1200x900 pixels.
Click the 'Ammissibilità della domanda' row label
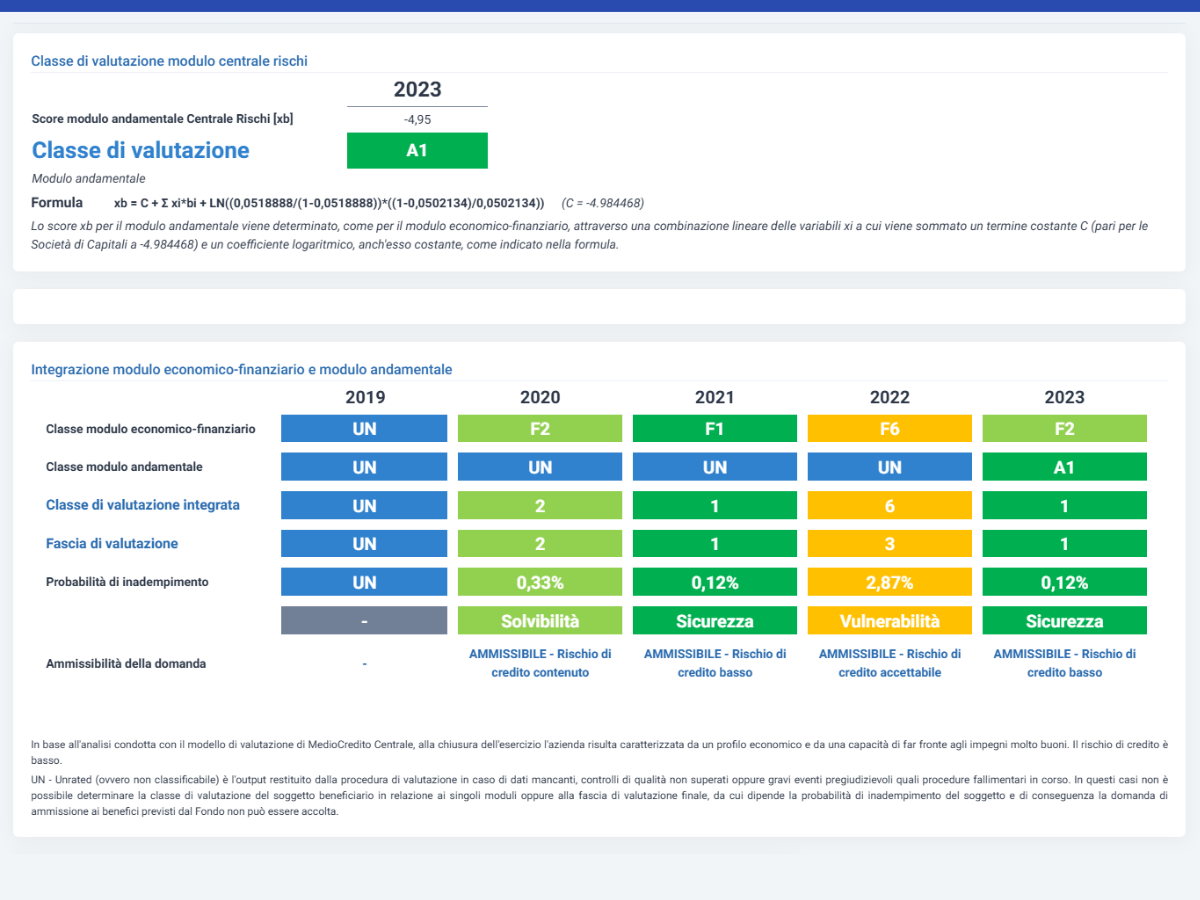pos(126,663)
